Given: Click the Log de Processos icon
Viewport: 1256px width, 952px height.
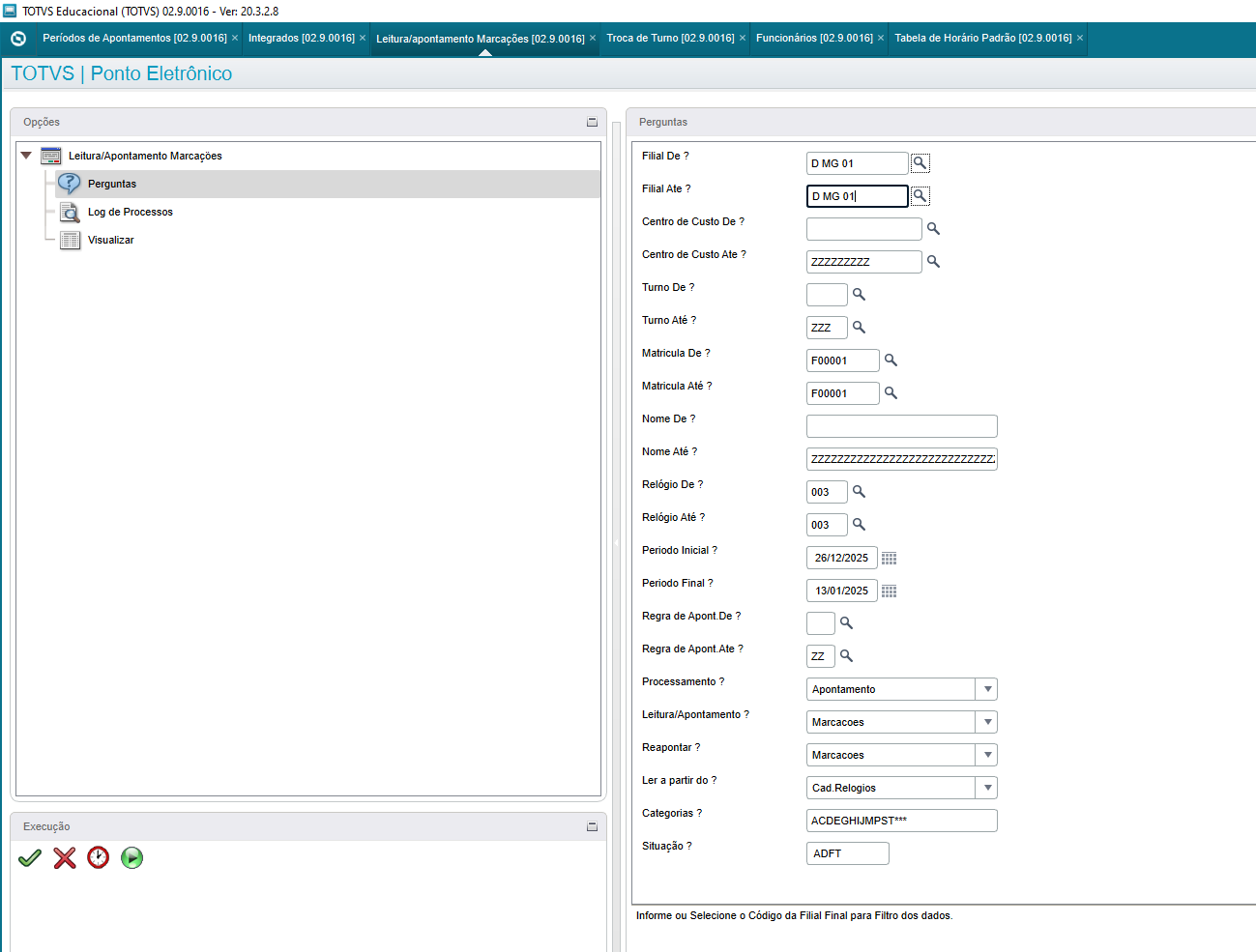Looking at the screenshot, I should pos(70,212).
